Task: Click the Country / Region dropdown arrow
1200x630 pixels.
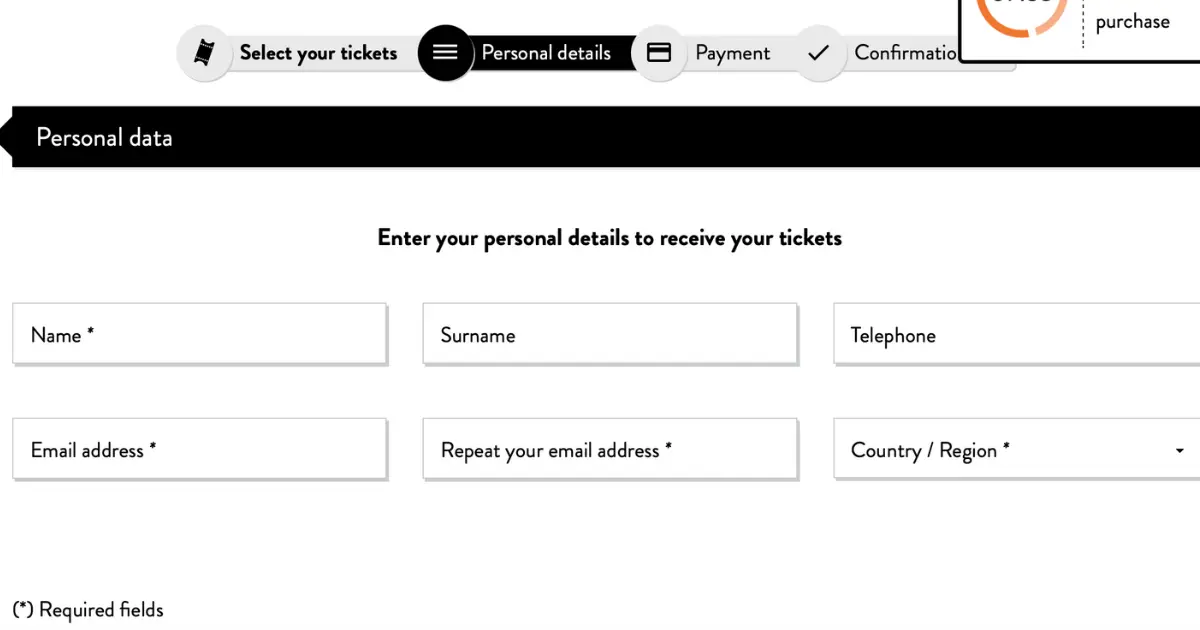Action: point(1180,451)
